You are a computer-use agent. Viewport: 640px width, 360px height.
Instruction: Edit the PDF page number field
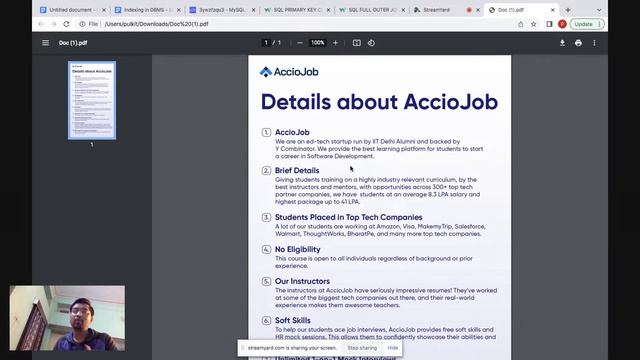(266, 43)
